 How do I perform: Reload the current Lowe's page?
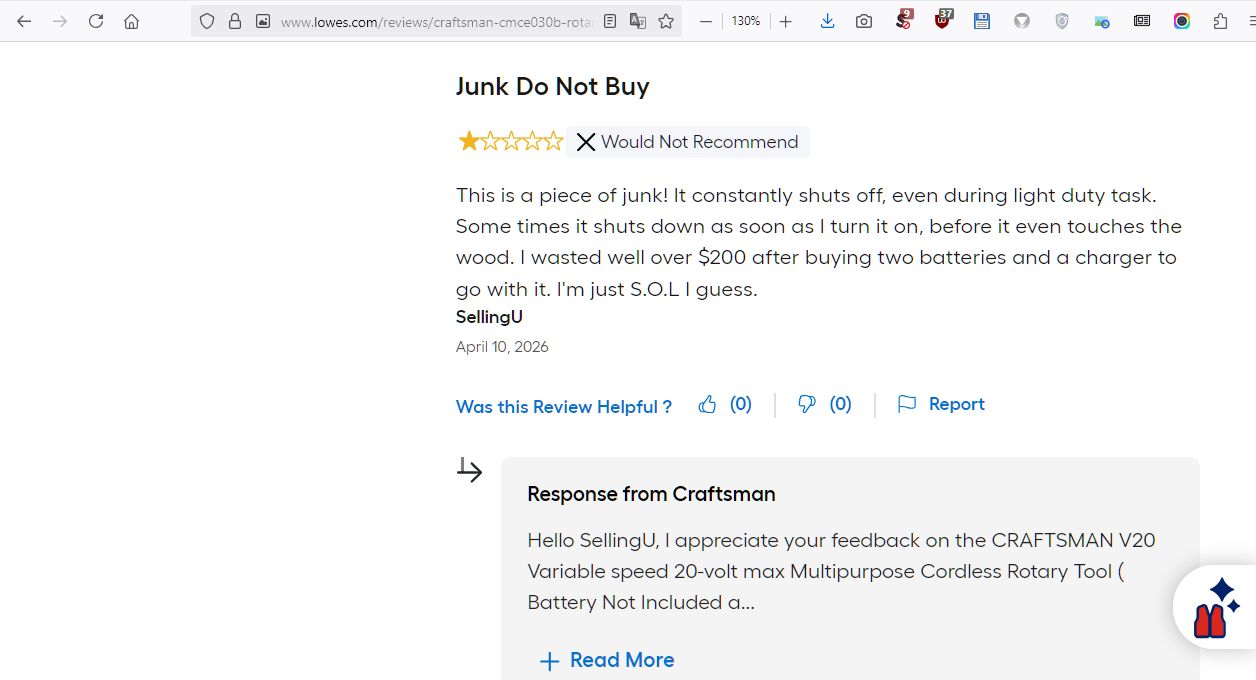click(x=96, y=21)
